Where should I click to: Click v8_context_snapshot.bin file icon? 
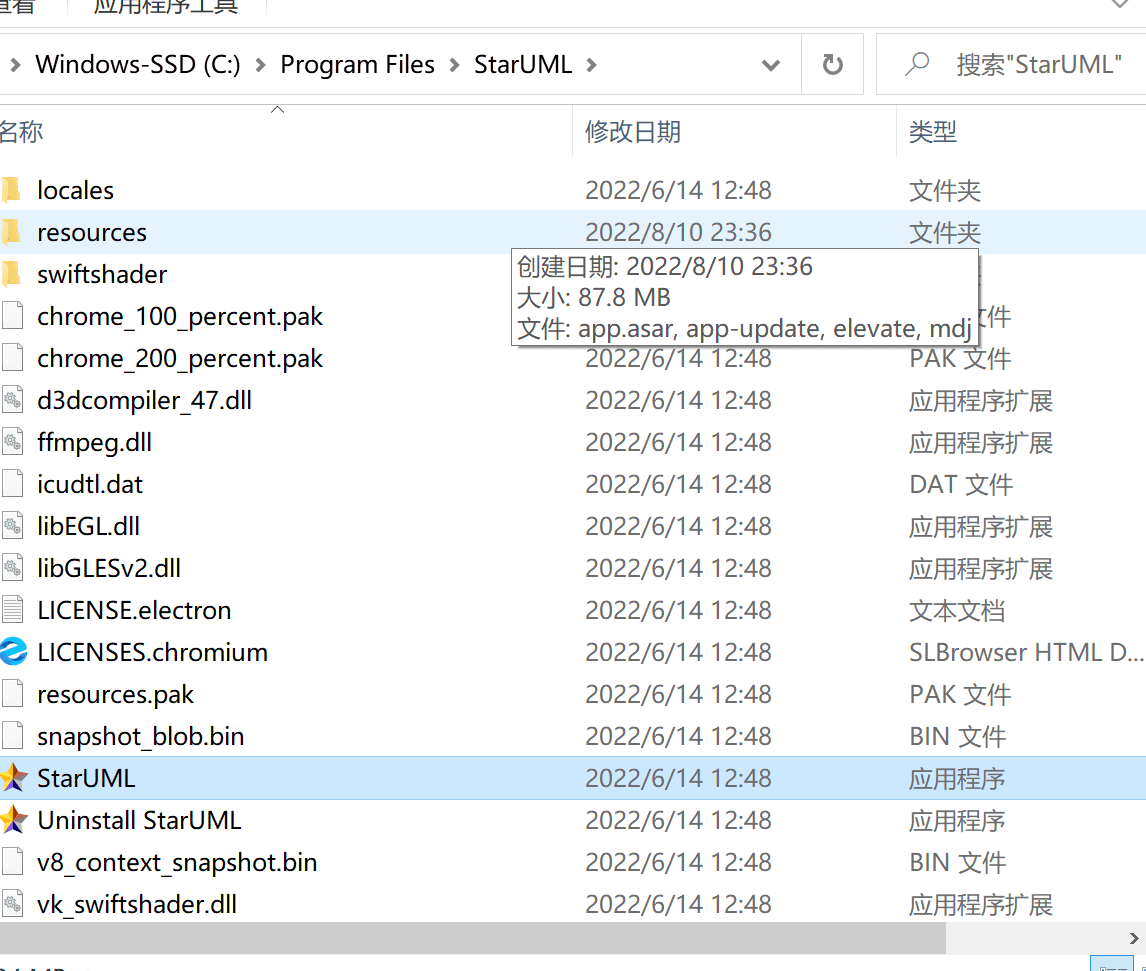tap(12, 862)
